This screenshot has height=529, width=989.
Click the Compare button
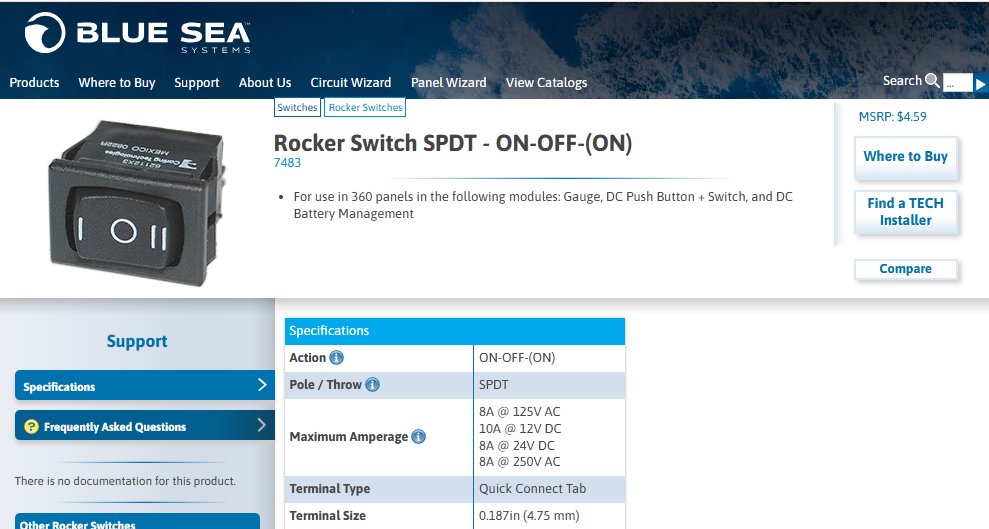pyautogui.click(x=906, y=269)
